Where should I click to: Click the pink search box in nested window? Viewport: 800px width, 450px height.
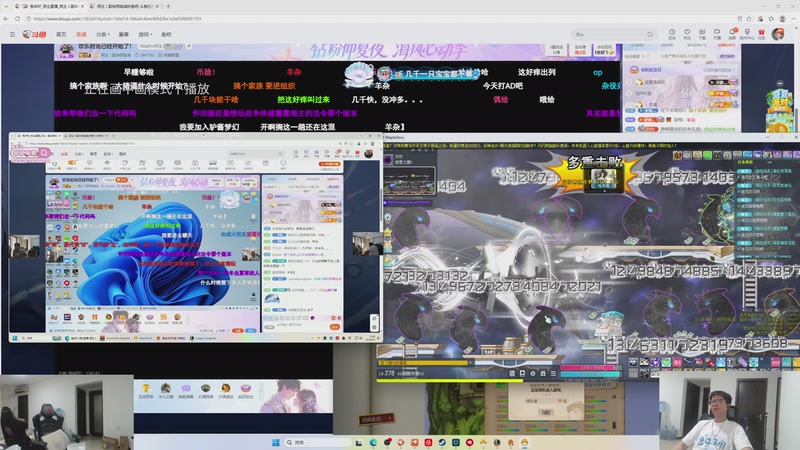[30, 153]
